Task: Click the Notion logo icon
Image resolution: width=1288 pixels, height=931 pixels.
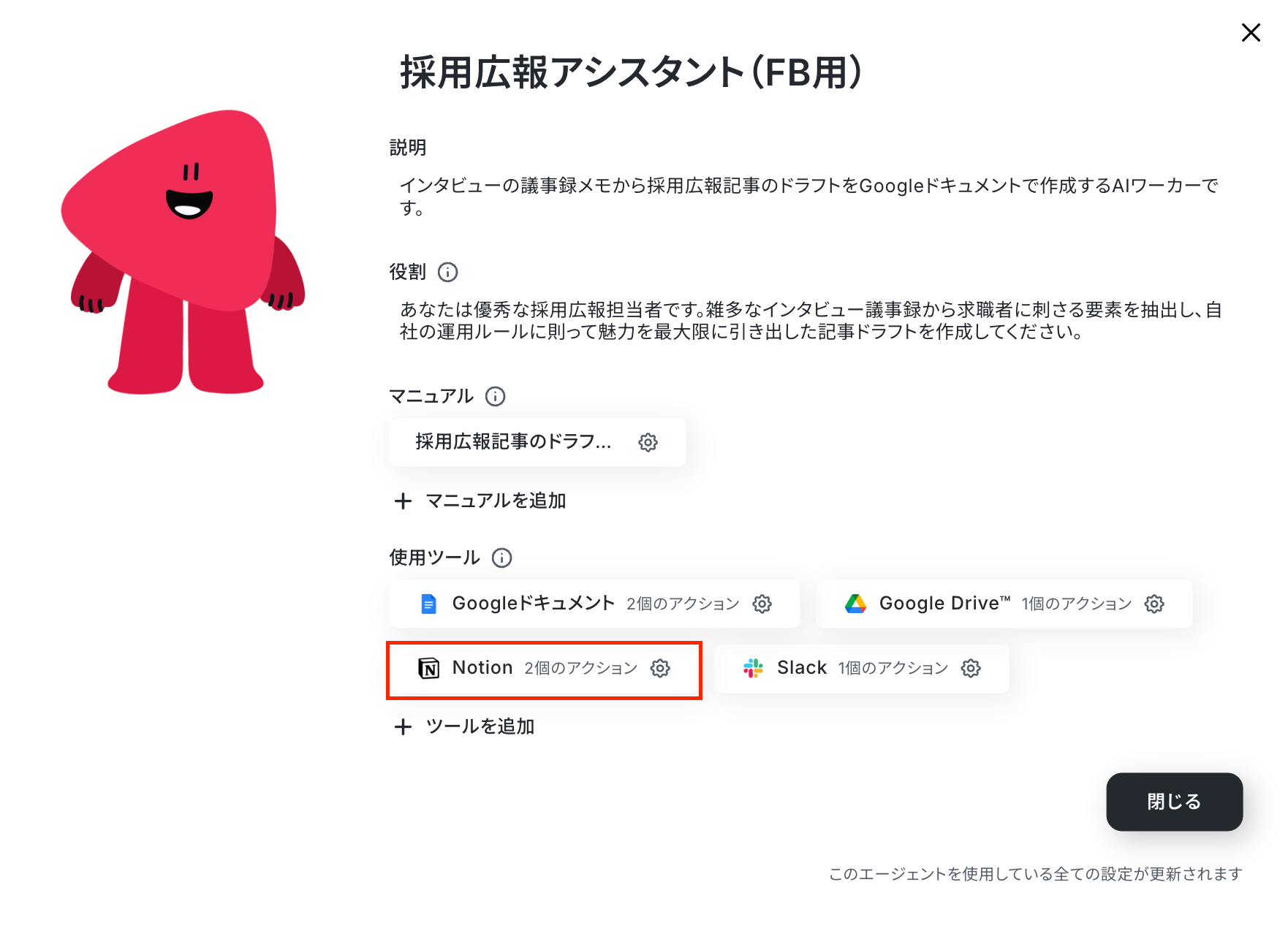Action: click(428, 668)
